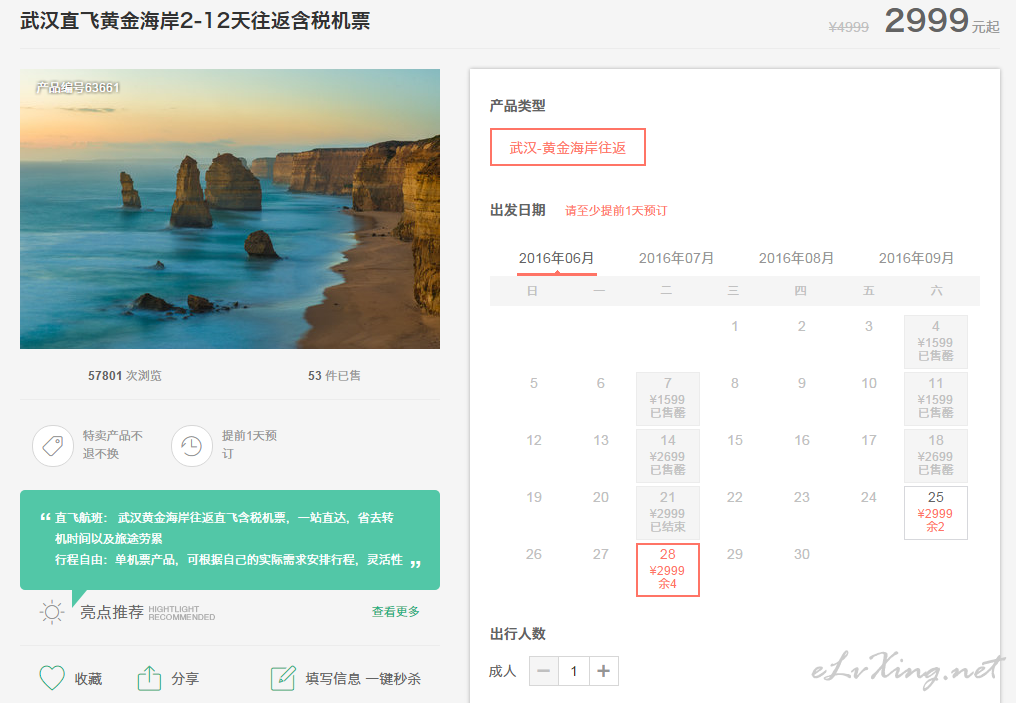Select departure date June 28 ¥2999

(x=668, y=570)
